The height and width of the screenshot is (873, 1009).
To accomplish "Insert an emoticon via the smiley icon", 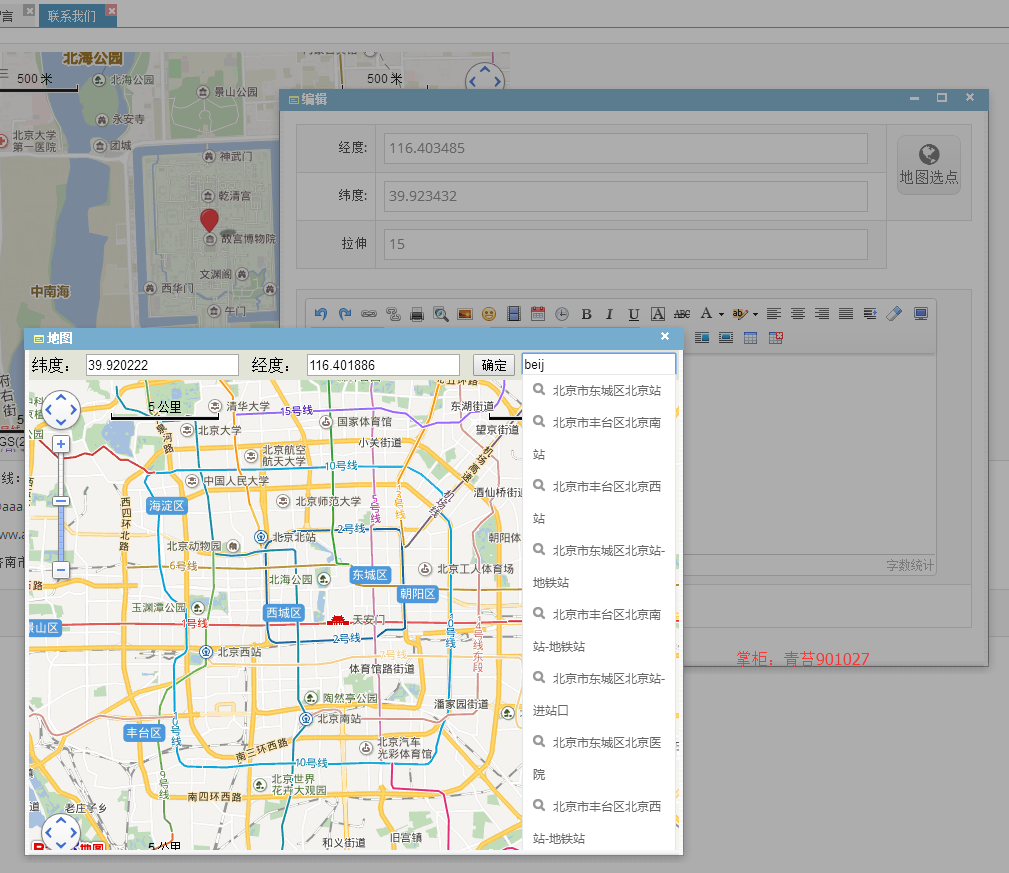I will coord(489,314).
